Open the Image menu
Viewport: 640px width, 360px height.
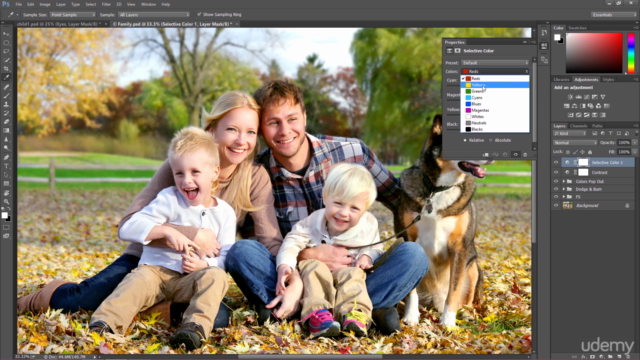point(45,4)
